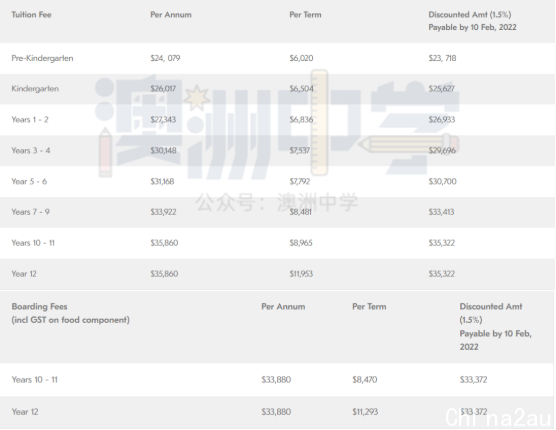Click the ruler watermark graphic
The image size is (556, 430).
(319, 122)
